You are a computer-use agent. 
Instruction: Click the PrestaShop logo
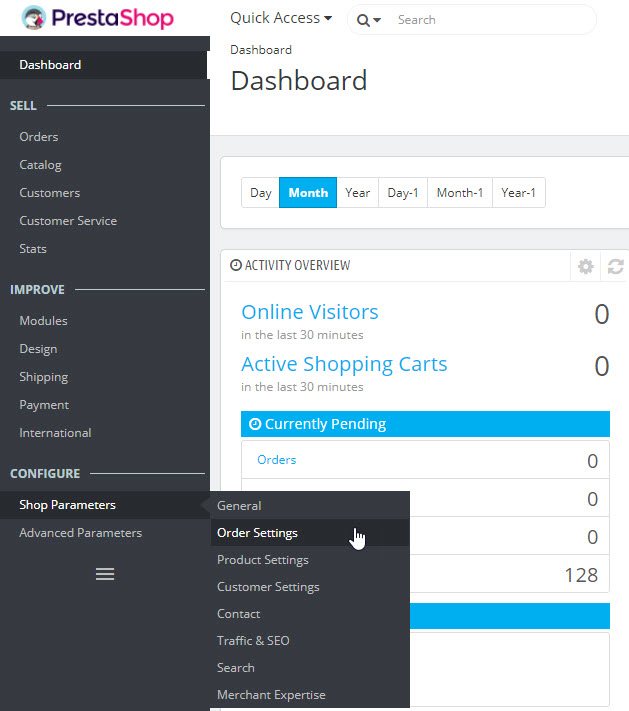[x=97, y=19]
